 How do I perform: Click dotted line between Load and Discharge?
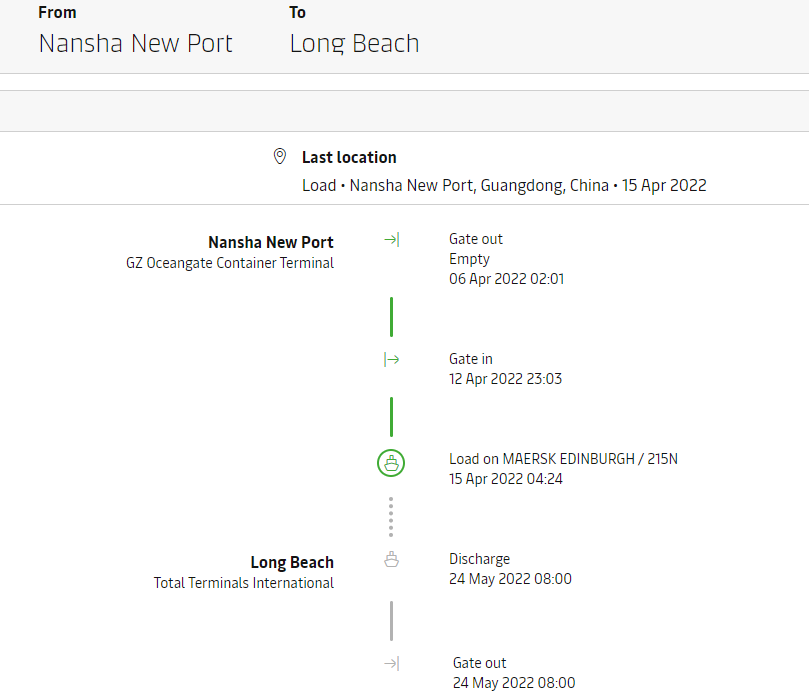[391, 517]
